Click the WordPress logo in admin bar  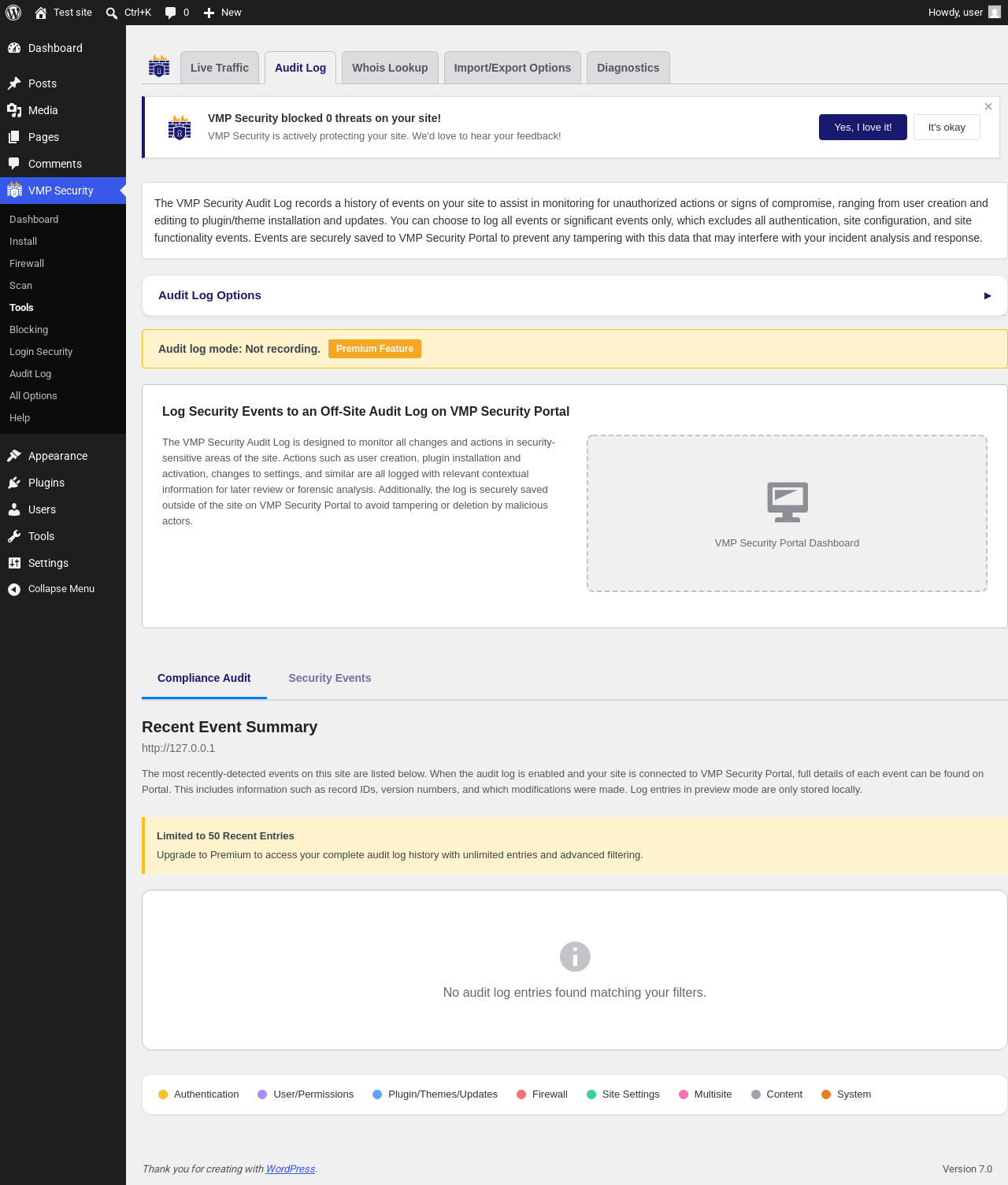pyautogui.click(x=13, y=13)
